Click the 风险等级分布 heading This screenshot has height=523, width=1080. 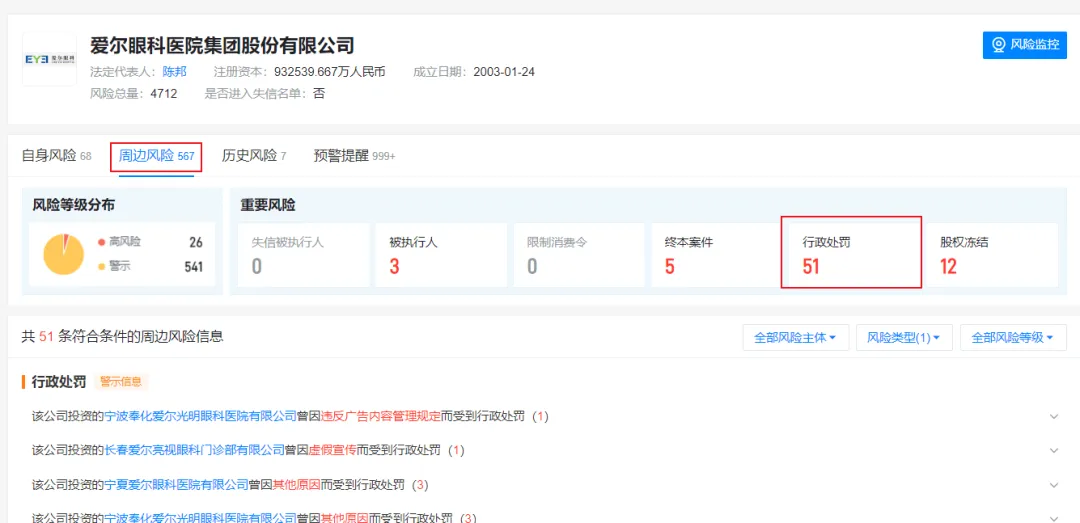(74, 205)
